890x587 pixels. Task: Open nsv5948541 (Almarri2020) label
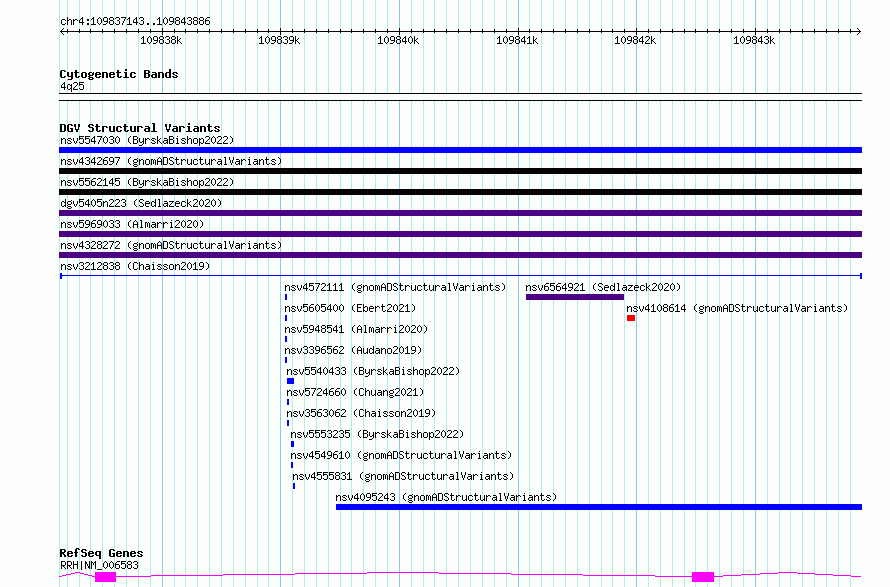tap(356, 329)
